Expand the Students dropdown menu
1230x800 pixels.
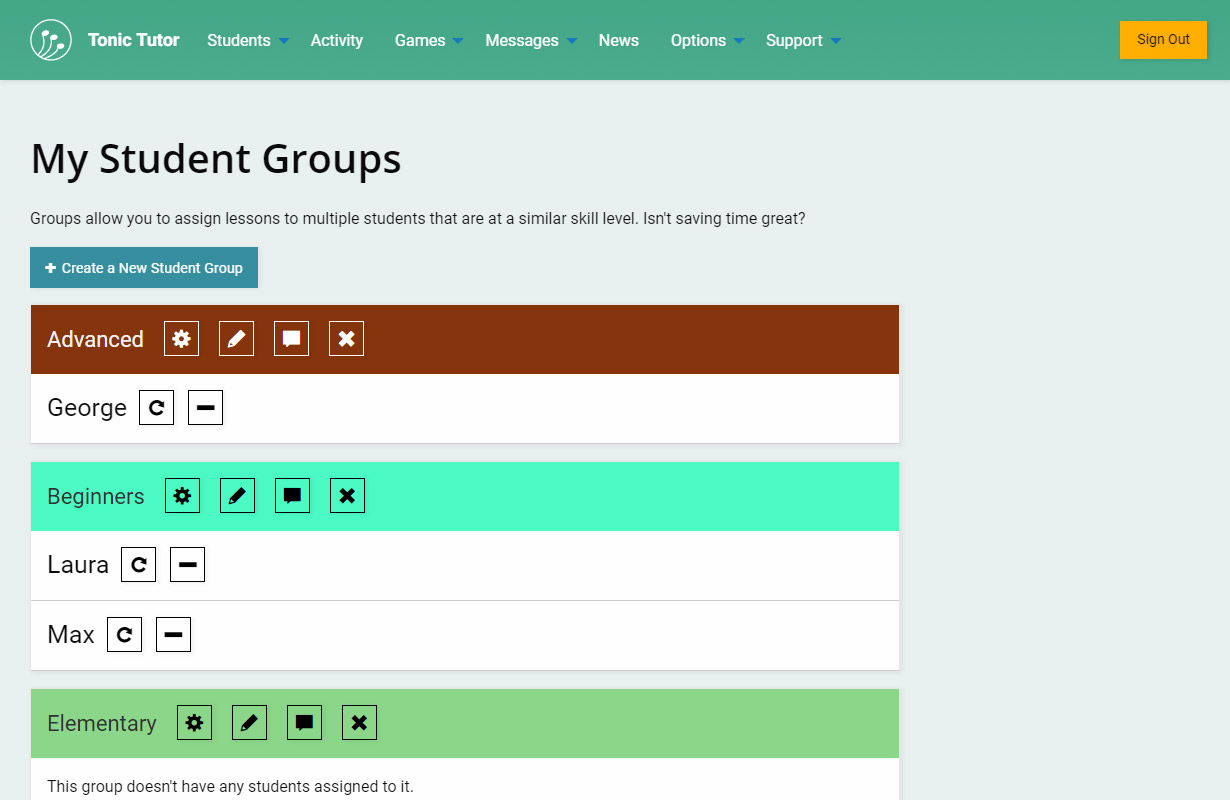(x=247, y=41)
